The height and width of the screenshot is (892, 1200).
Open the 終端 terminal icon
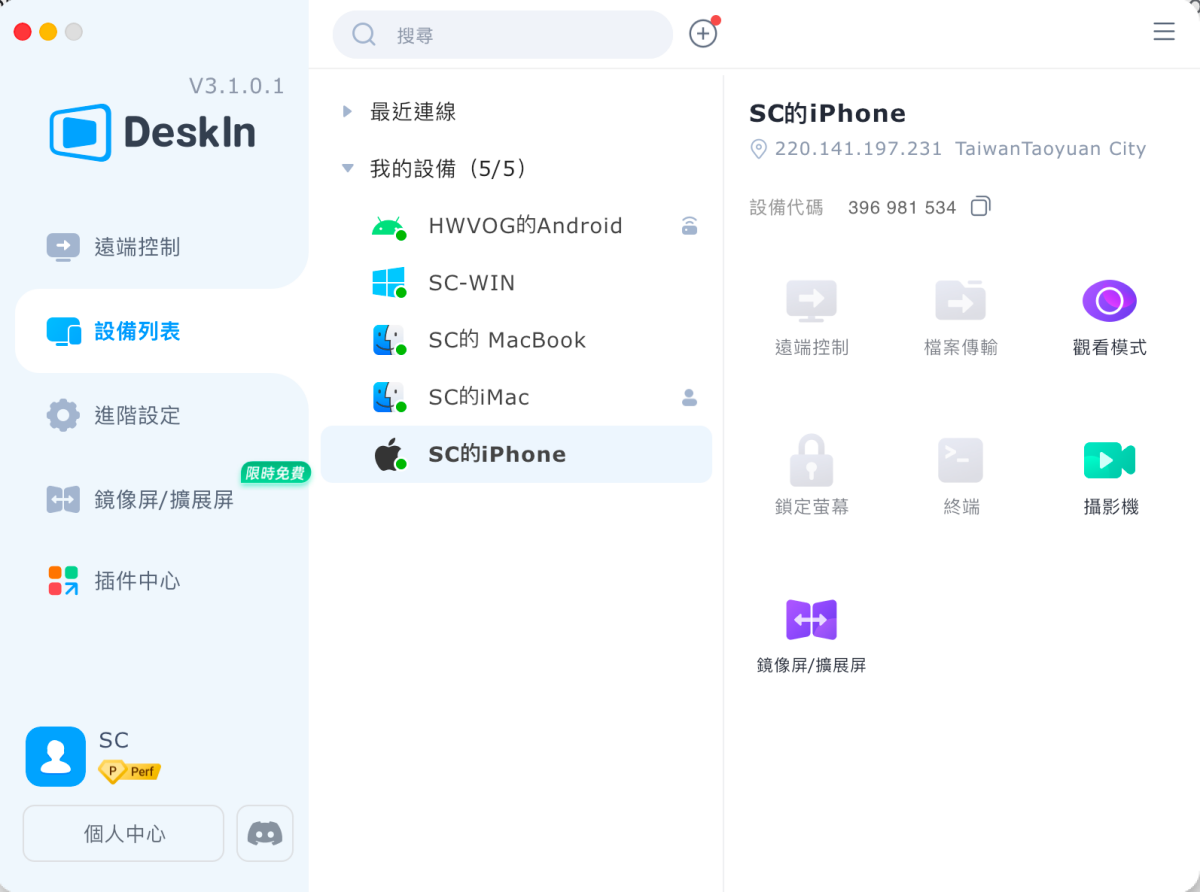(x=960, y=461)
